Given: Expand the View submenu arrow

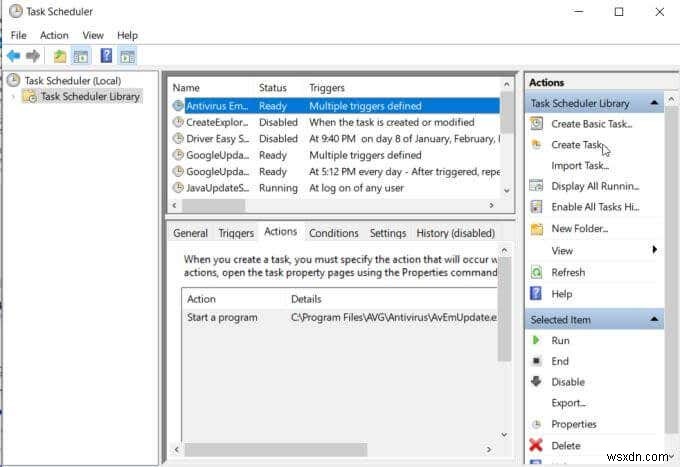Looking at the screenshot, I should [x=654, y=249].
